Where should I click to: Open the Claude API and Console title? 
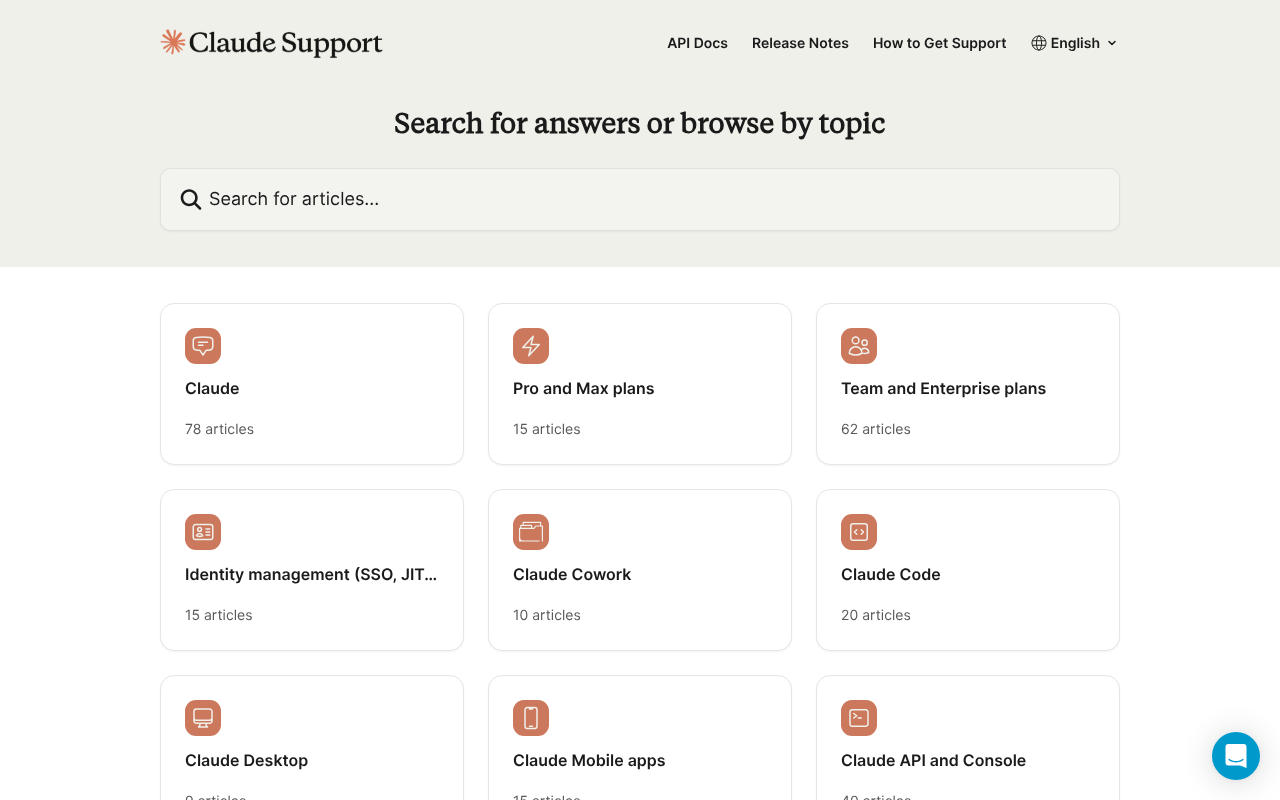point(934,760)
